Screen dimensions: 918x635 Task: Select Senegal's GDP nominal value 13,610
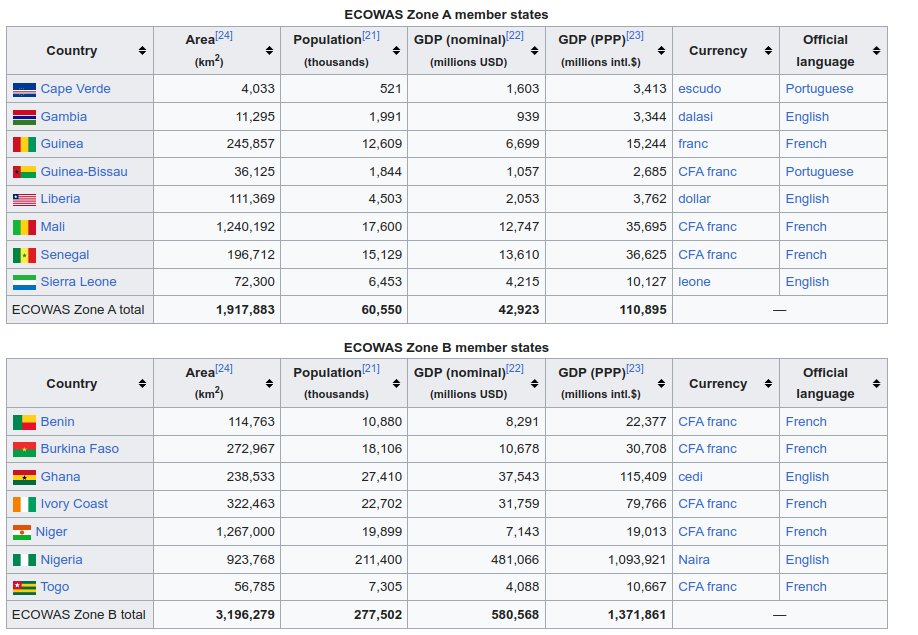pyautogui.click(x=519, y=255)
